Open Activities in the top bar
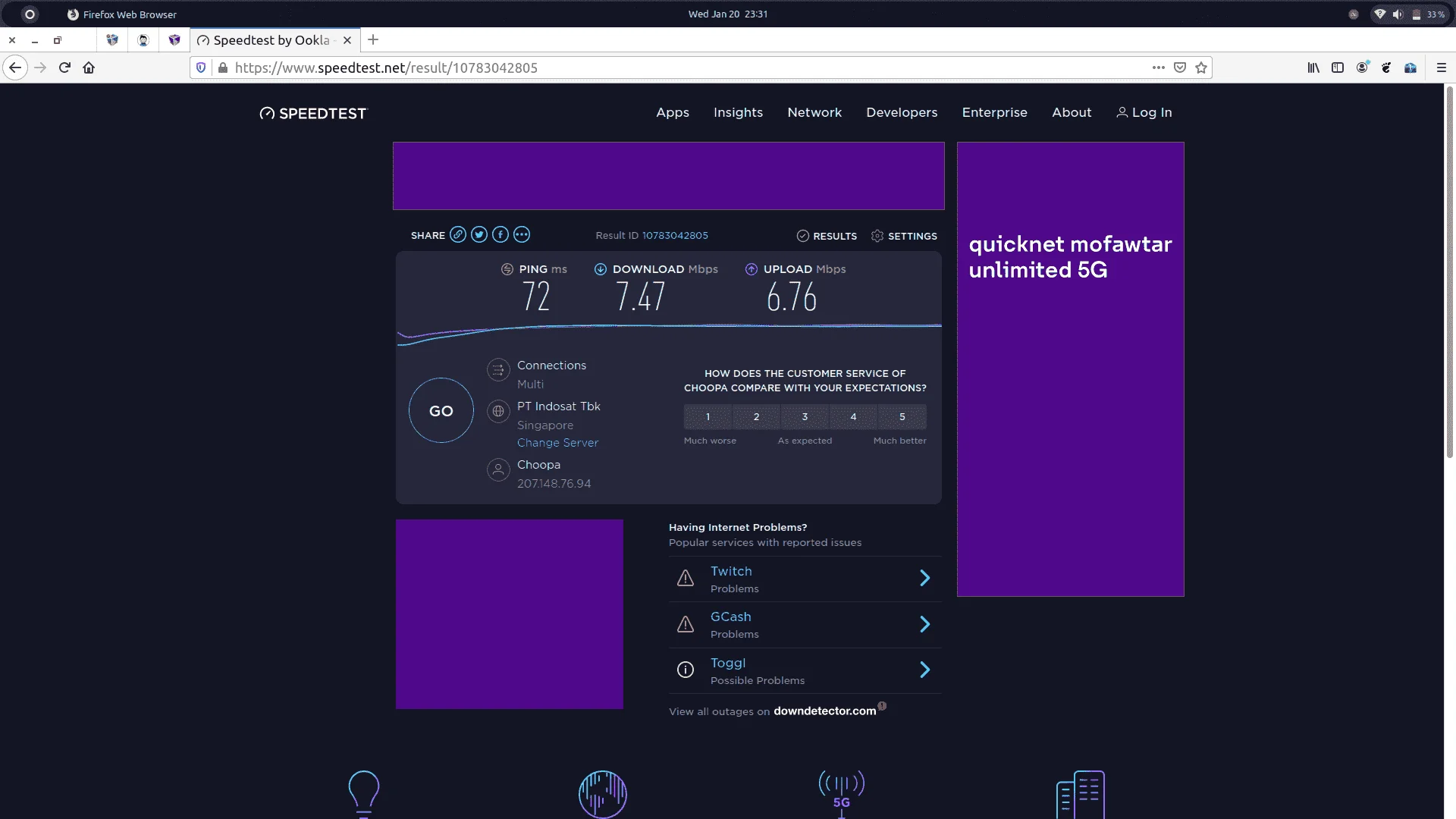Image resolution: width=1456 pixels, height=819 pixels. 30,14
